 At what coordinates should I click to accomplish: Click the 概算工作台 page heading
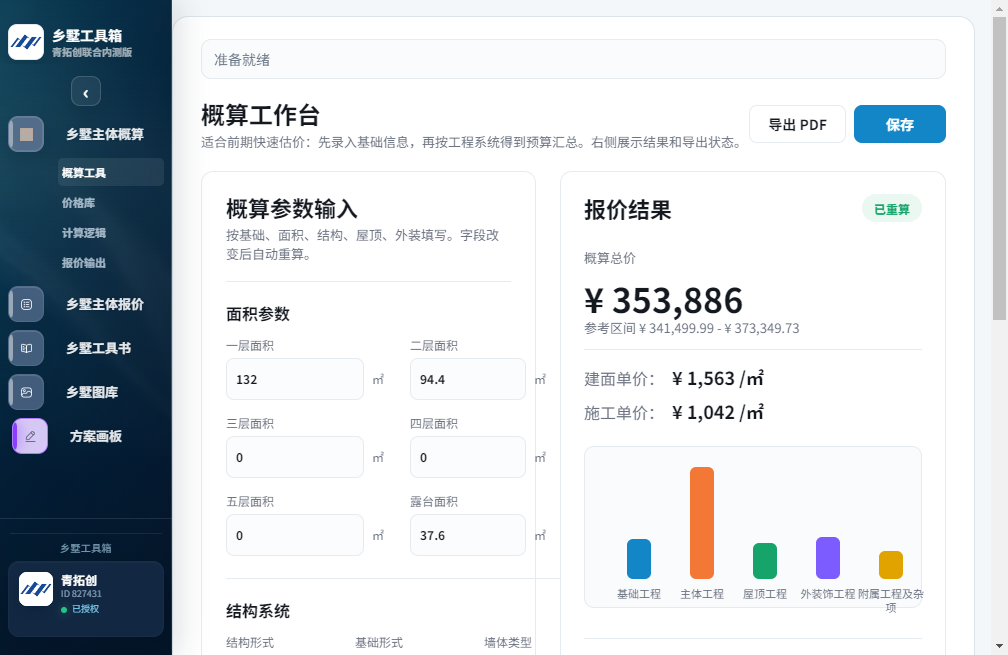(260, 116)
